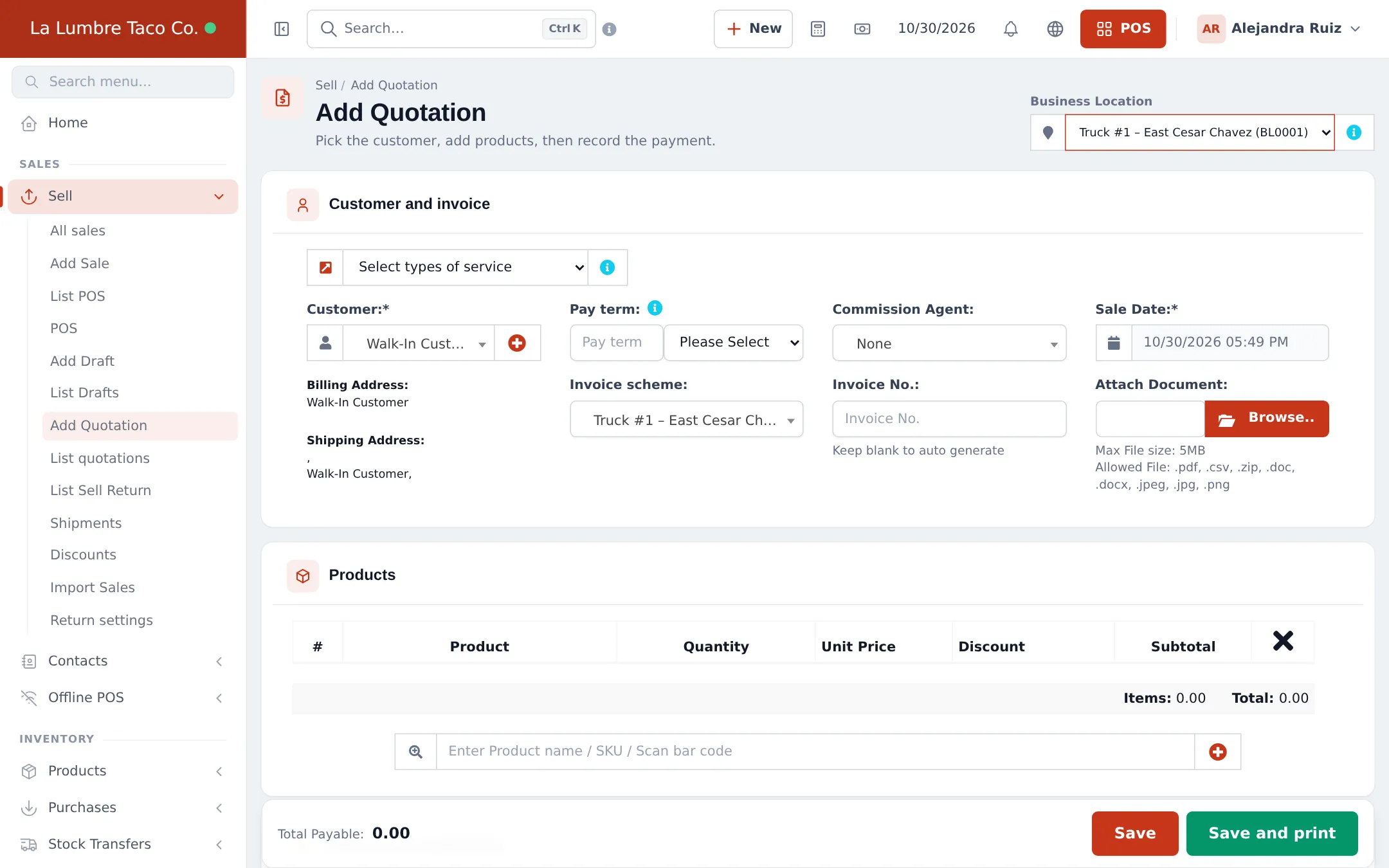The image size is (1389, 868).
Task: Click the info icon next to search bar
Action: [610, 29]
